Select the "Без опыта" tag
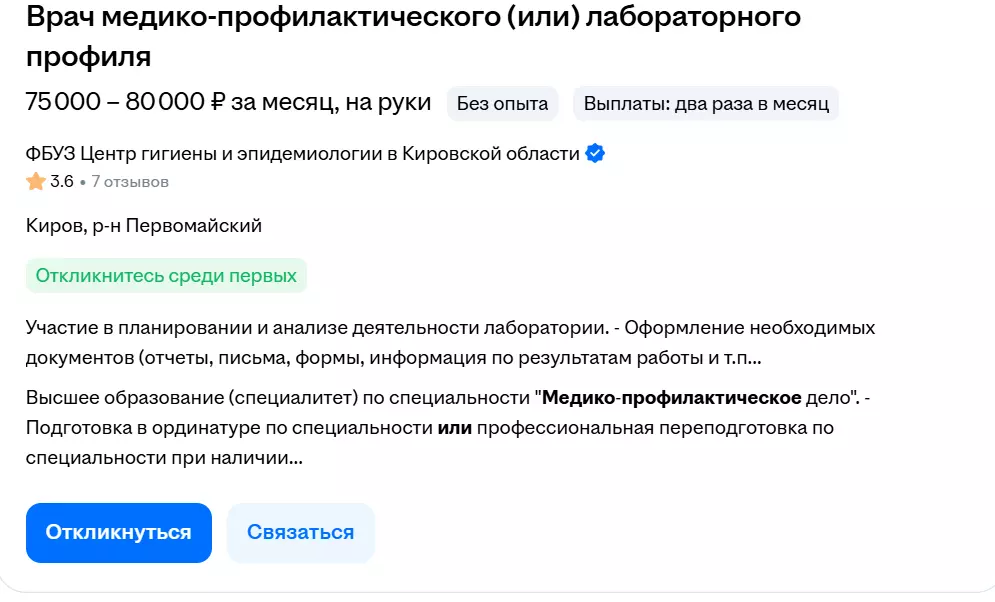 (502, 103)
